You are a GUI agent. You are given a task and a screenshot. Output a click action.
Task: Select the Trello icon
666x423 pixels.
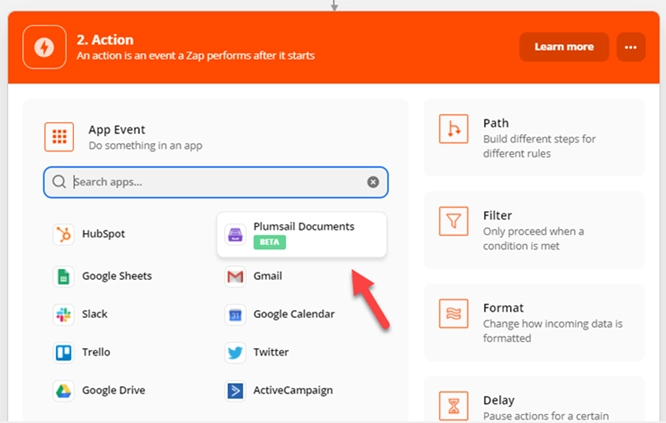pyautogui.click(x=64, y=352)
